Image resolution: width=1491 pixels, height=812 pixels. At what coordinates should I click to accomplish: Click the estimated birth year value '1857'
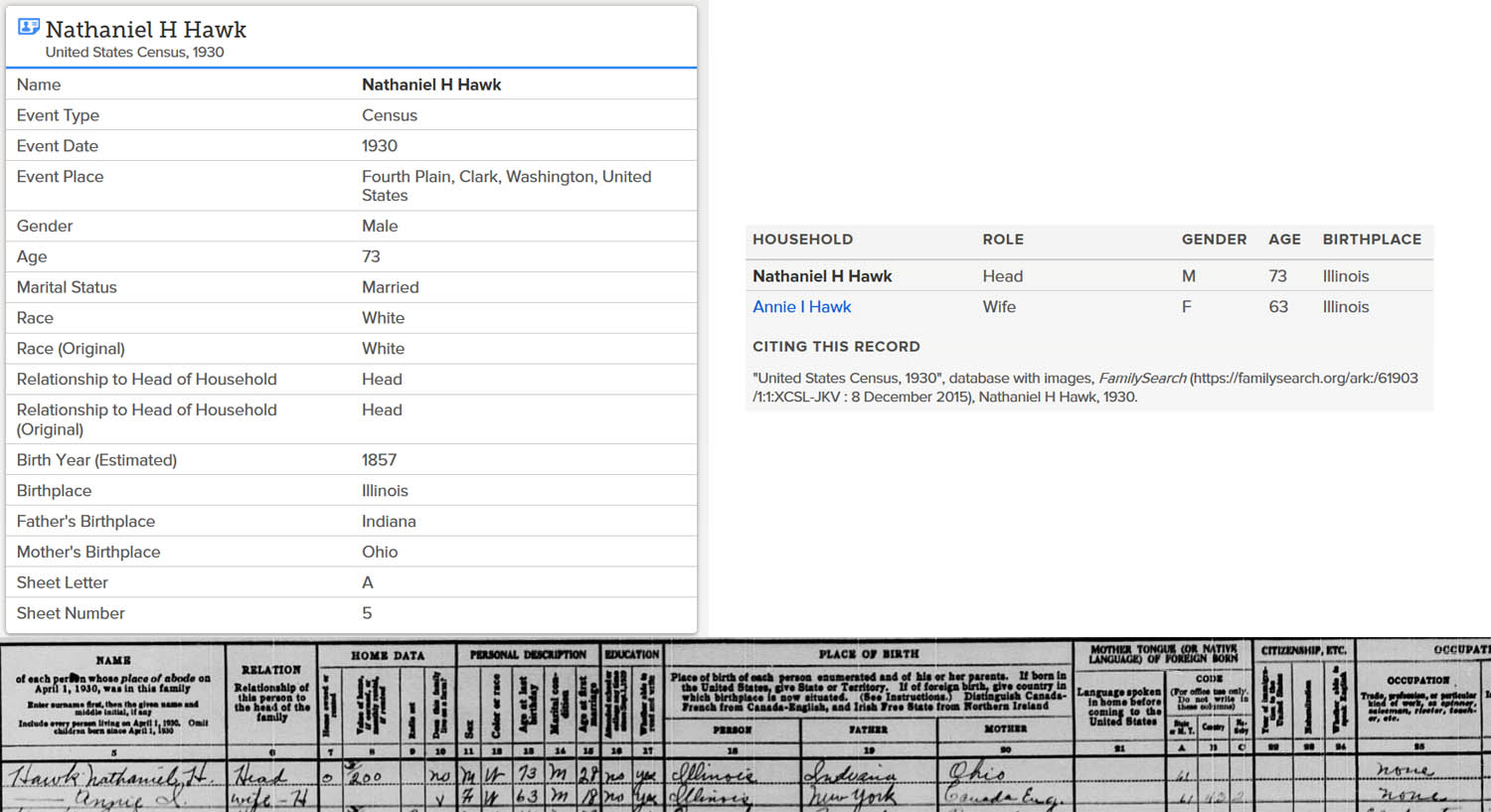379,460
